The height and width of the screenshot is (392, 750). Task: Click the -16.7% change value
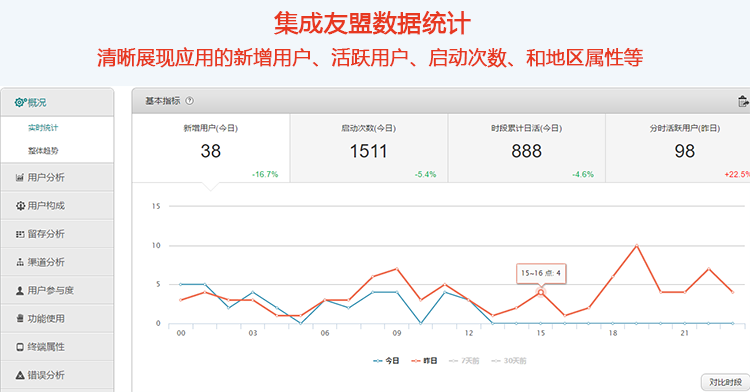click(265, 174)
